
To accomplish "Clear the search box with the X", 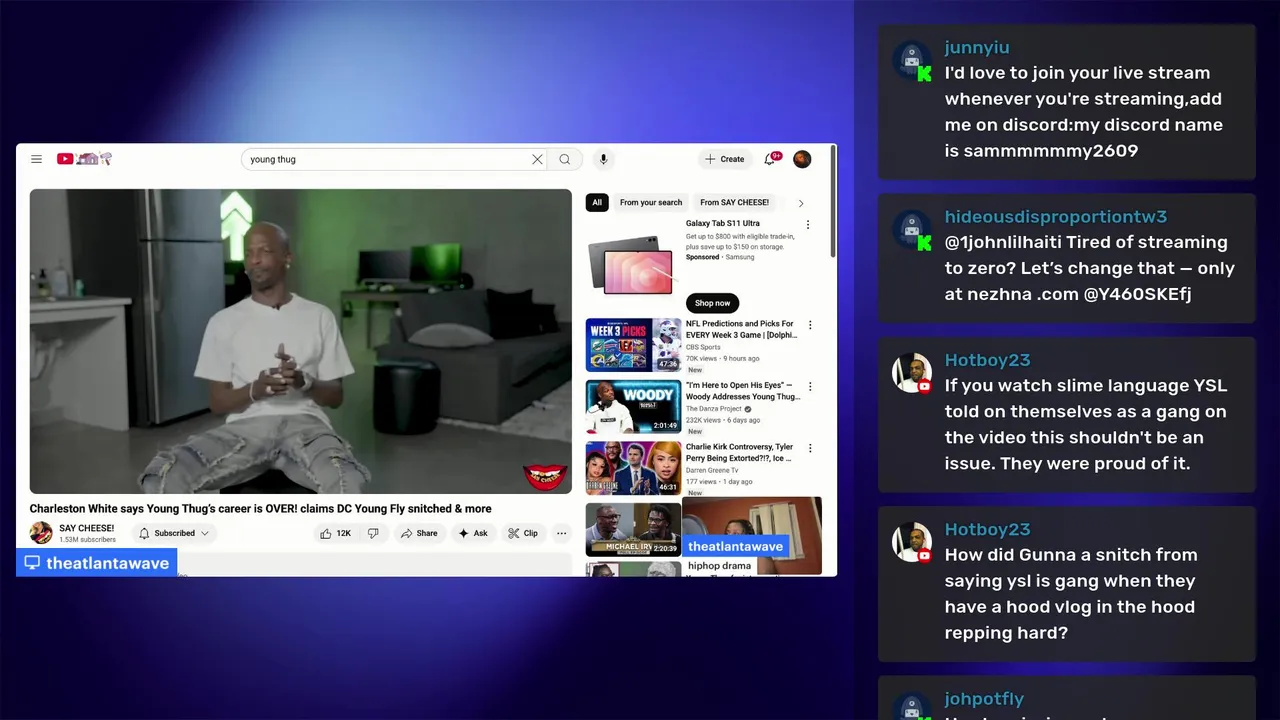I will [537, 159].
